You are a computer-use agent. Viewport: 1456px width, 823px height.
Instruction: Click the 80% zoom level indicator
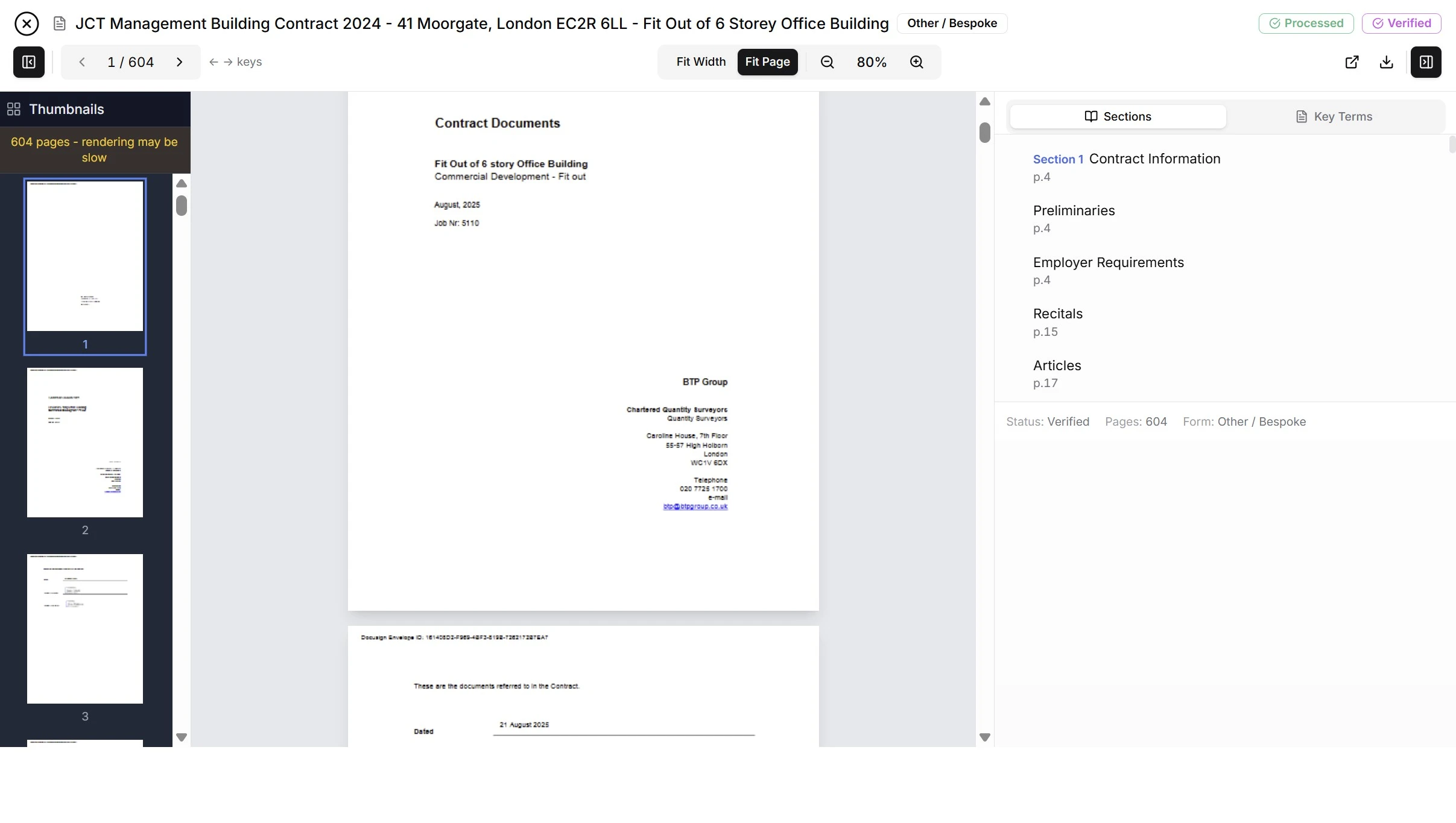click(x=871, y=62)
